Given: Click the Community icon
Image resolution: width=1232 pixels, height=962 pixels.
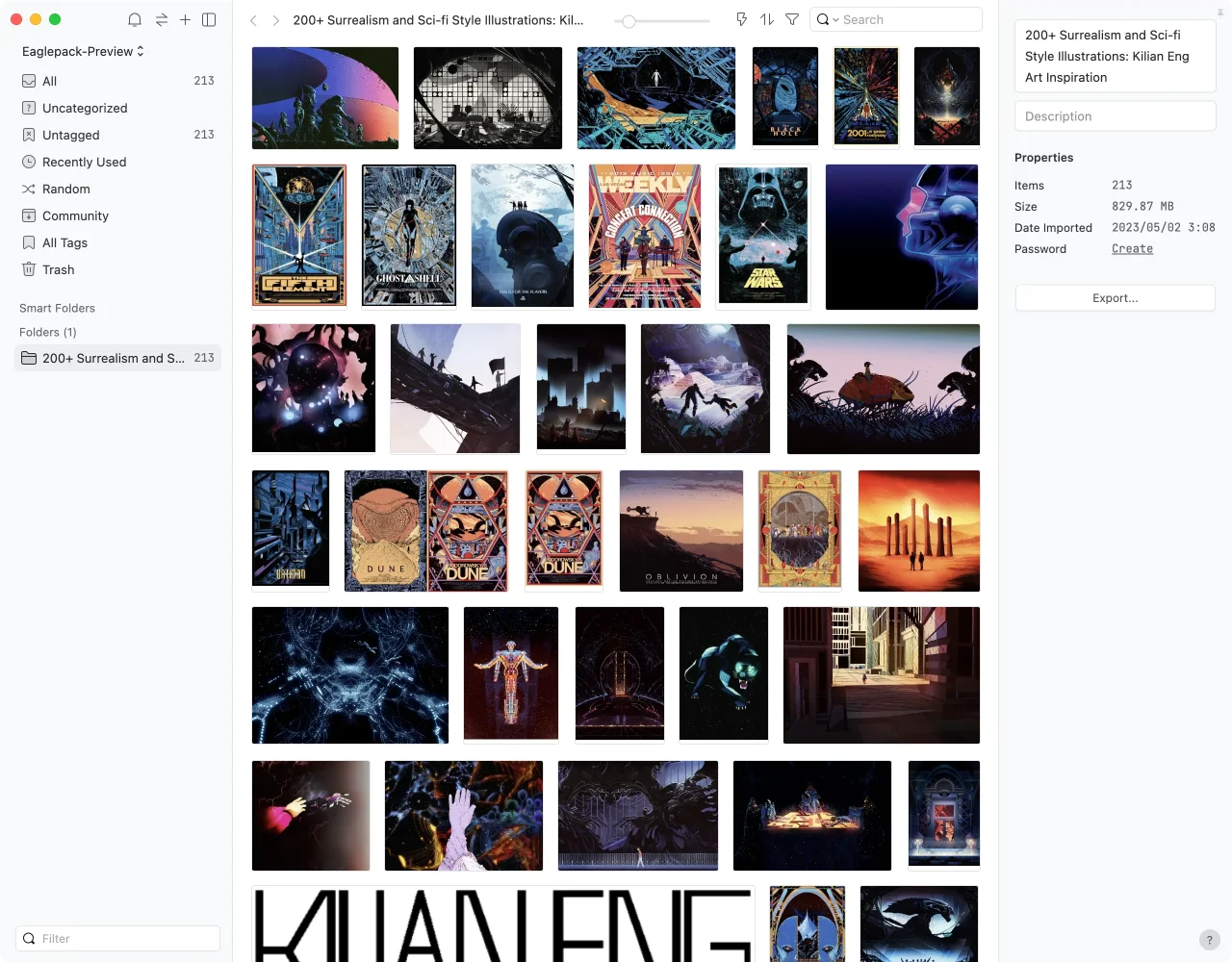Looking at the screenshot, I should click(x=29, y=215).
